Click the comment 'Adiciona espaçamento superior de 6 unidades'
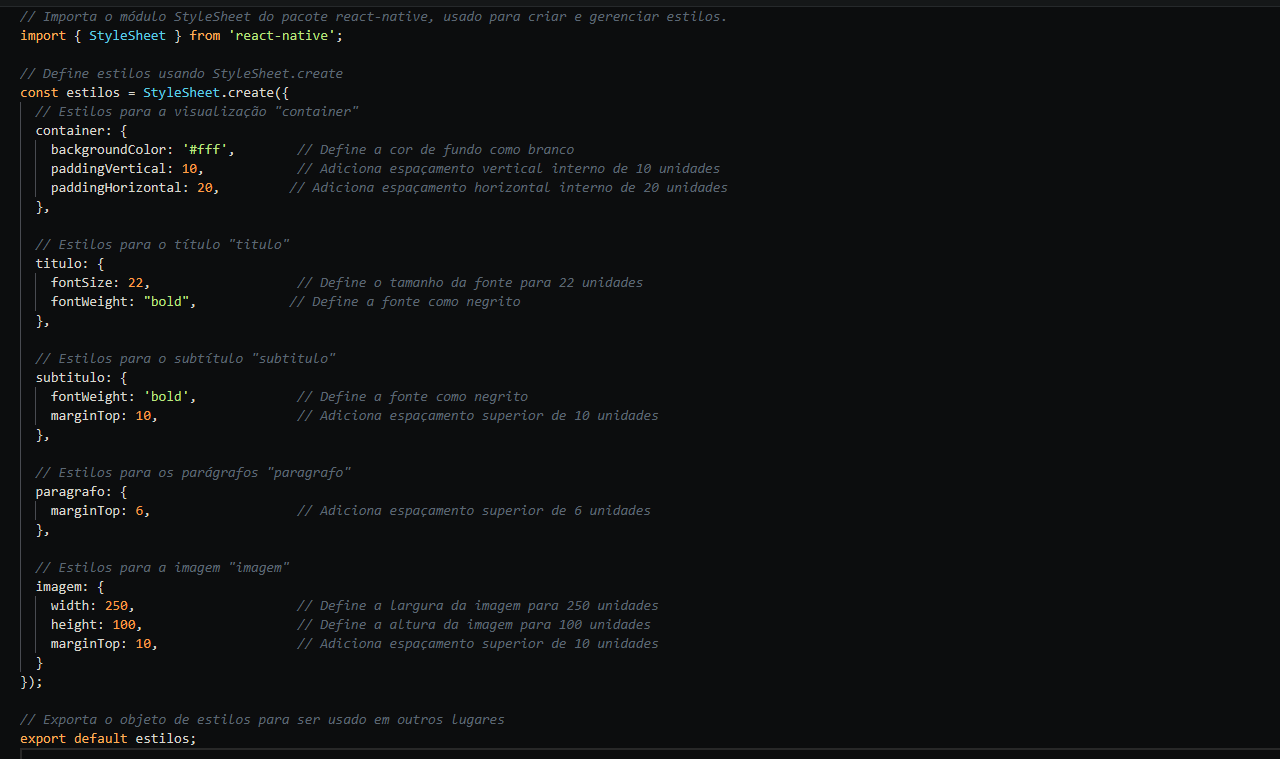 pyautogui.click(x=474, y=511)
